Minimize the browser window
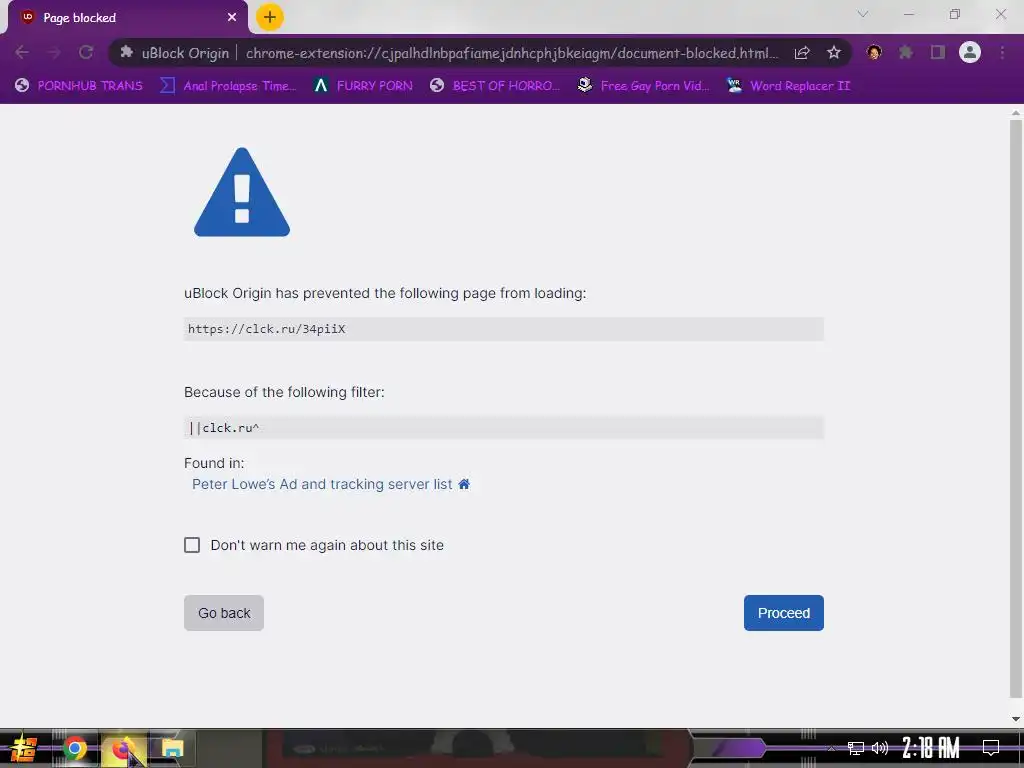Image resolution: width=1024 pixels, height=768 pixels. (x=908, y=14)
